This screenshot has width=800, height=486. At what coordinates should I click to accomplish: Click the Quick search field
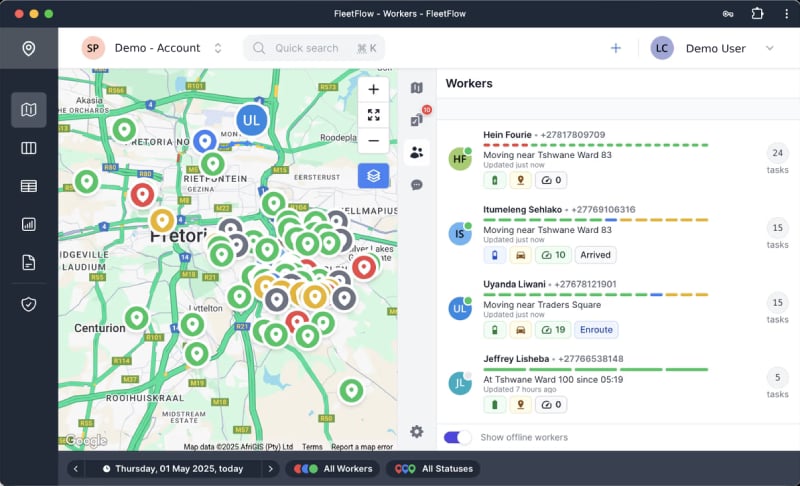pyautogui.click(x=314, y=48)
